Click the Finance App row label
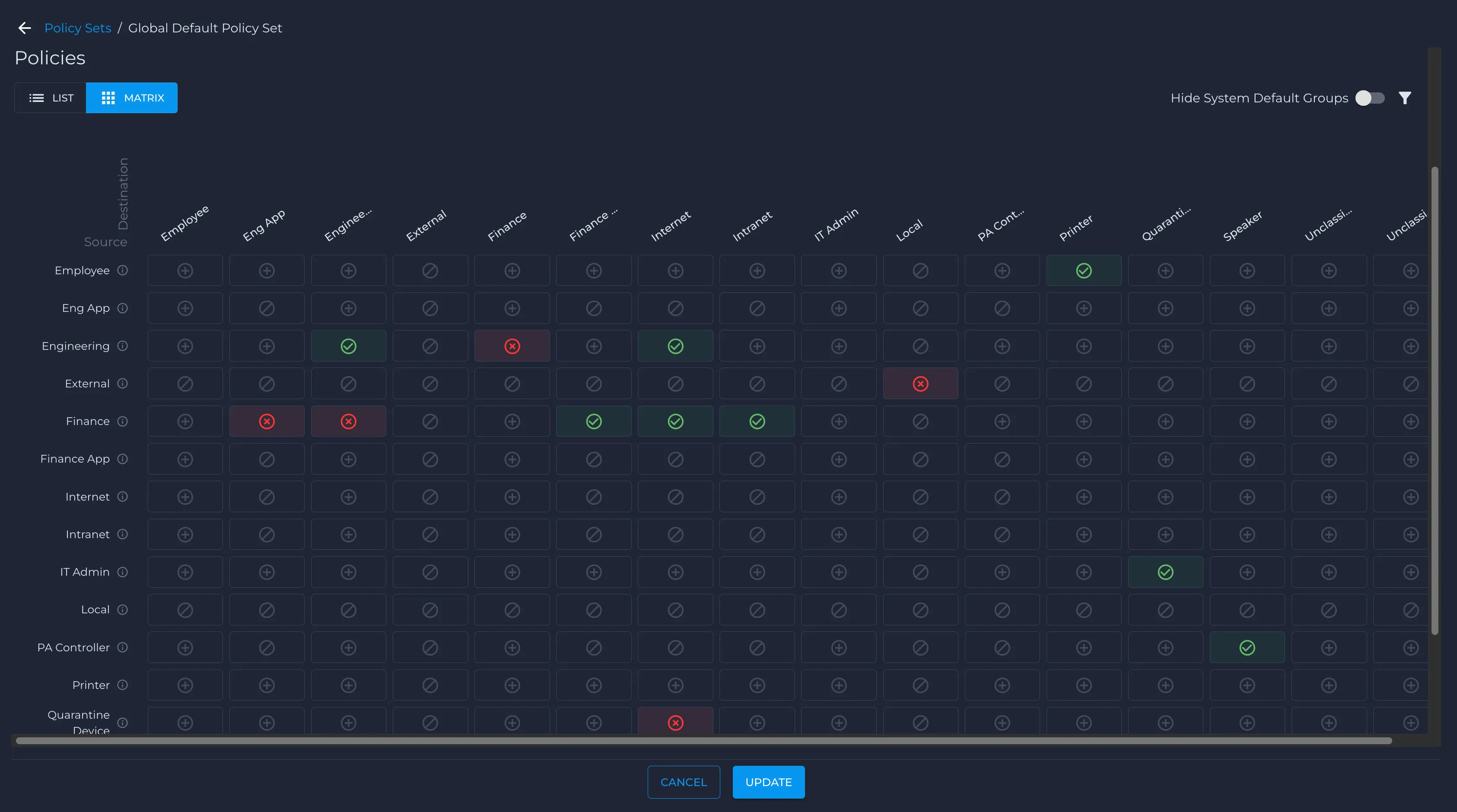Viewport: 1457px width, 812px height. coord(75,459)
